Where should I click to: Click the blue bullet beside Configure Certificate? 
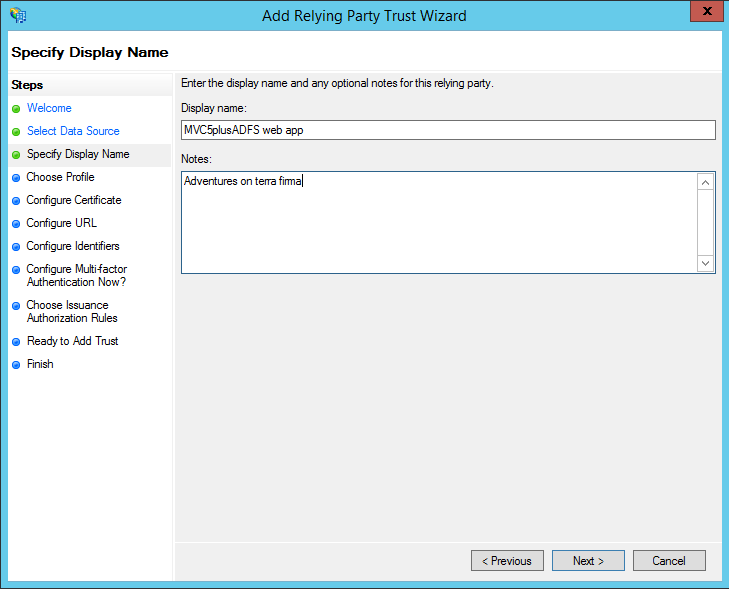coord(16,201)
